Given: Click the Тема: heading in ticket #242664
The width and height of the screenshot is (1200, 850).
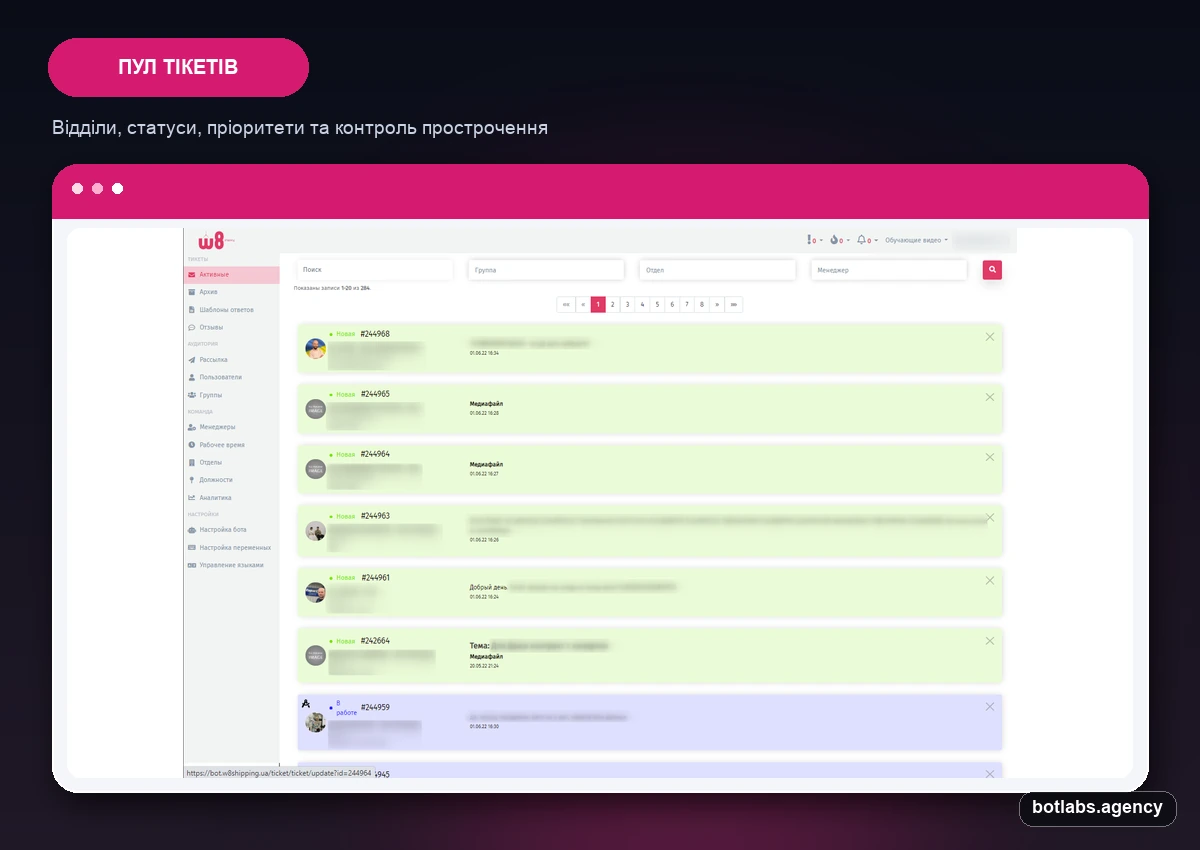Looking at the screenshot, I should [x=479, y=646].
